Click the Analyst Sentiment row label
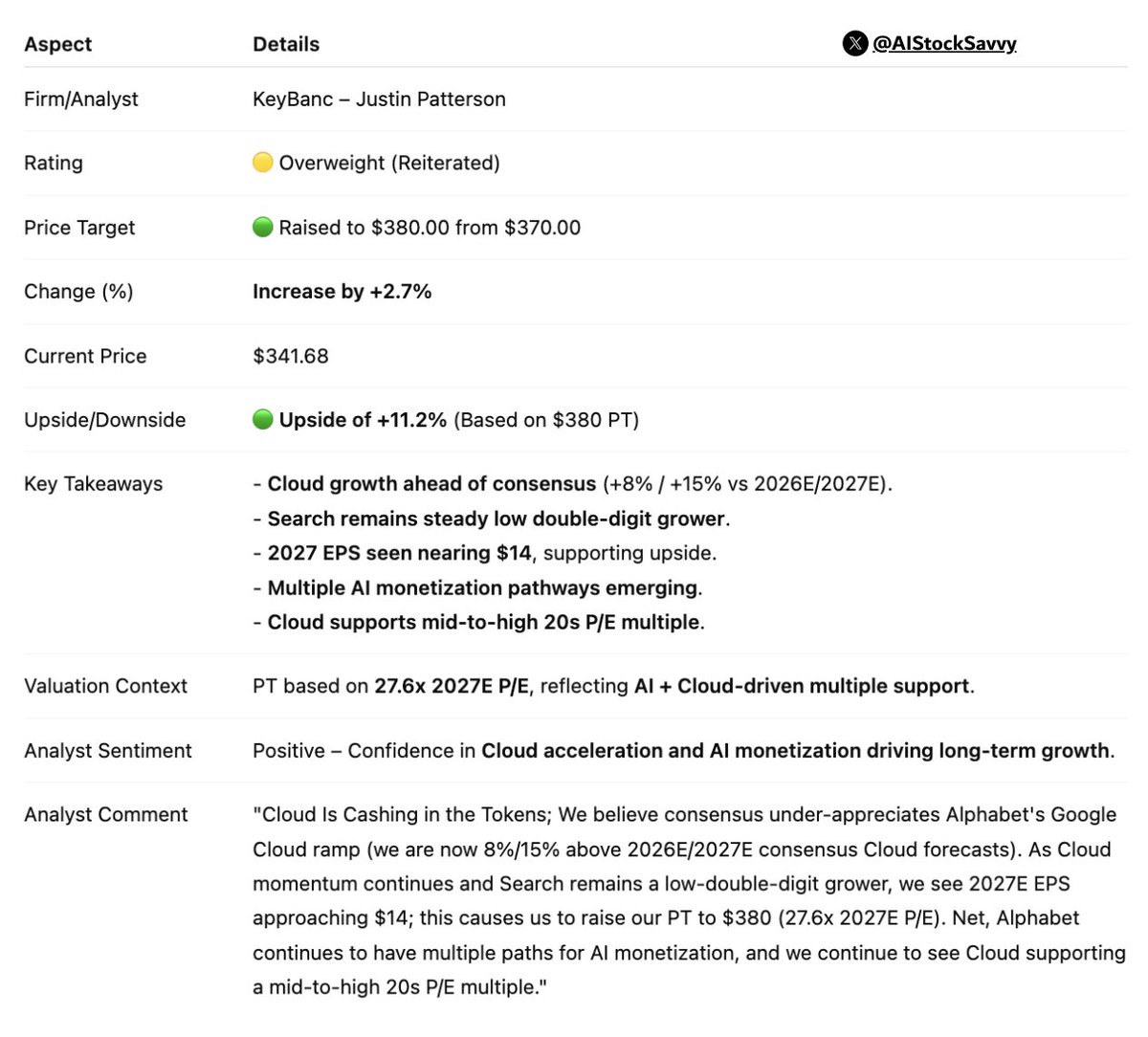1148x1037 pixels. [x=108, y=751]
